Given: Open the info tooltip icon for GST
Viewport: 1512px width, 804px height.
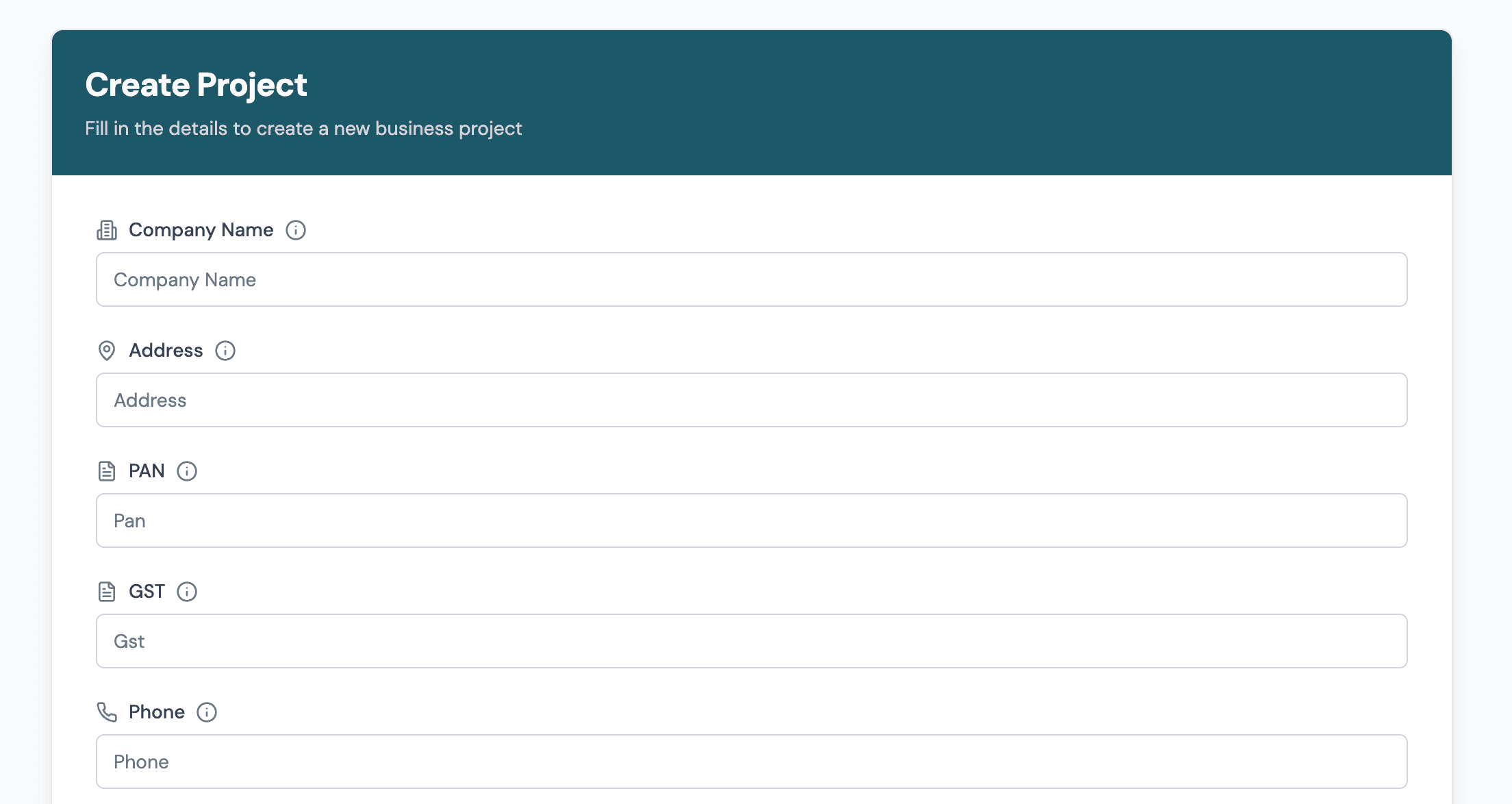Looking at the screenshot, I should [x=187, y=592].
